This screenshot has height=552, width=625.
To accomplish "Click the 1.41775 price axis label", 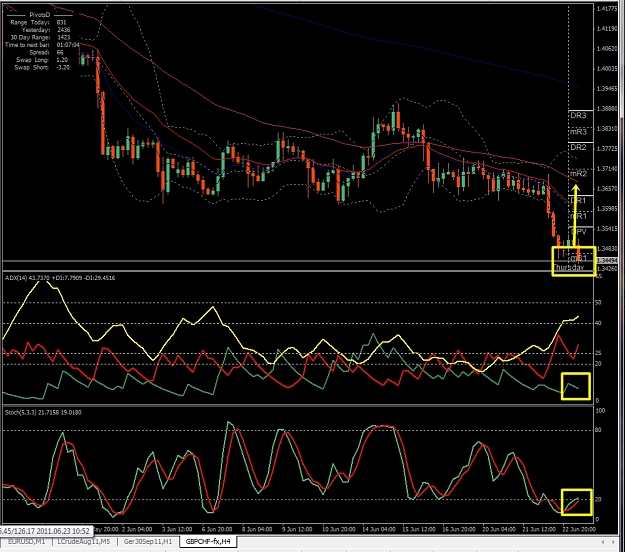I will point(607,9).
